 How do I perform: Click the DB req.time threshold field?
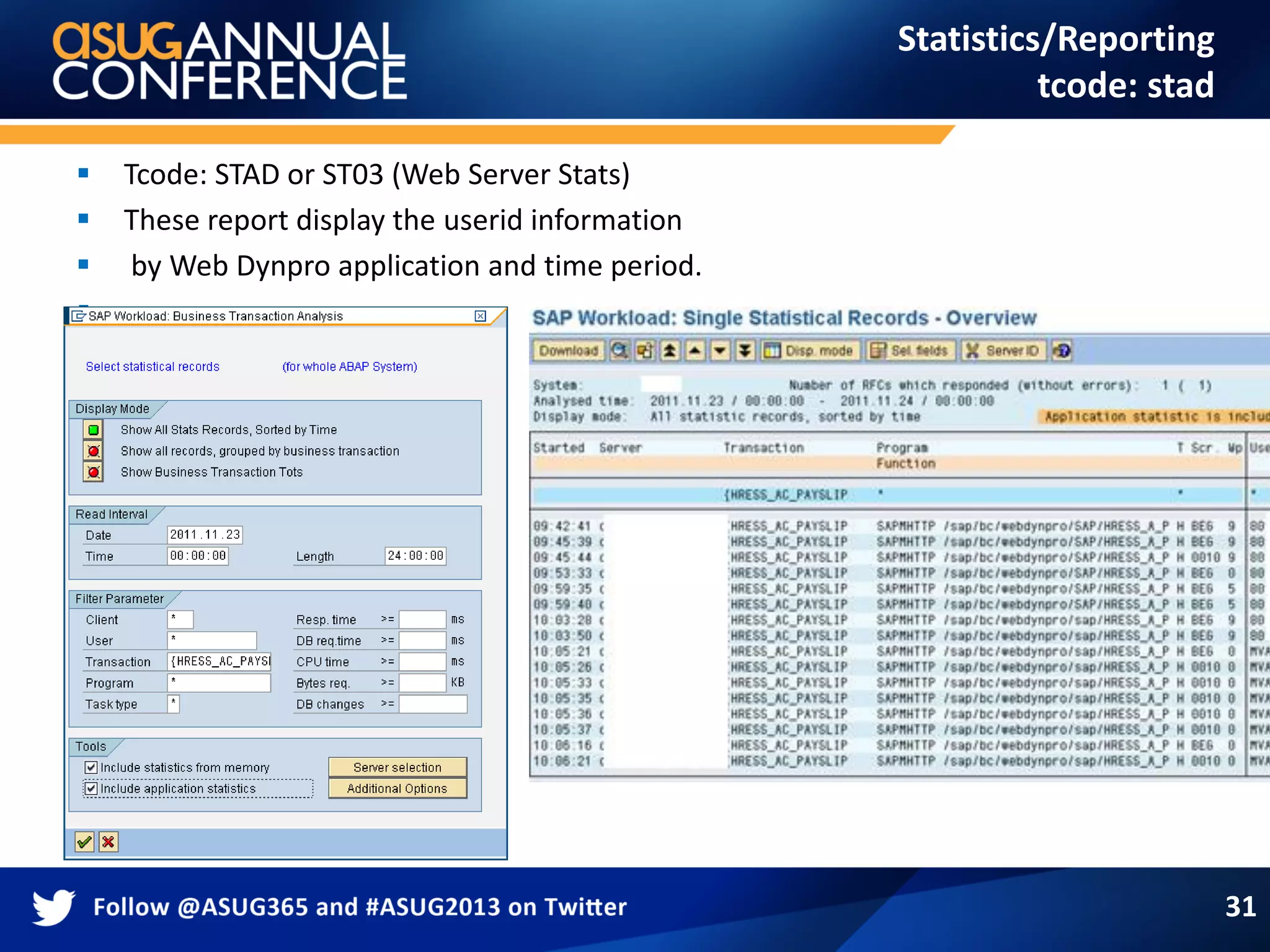pos(422,640)
